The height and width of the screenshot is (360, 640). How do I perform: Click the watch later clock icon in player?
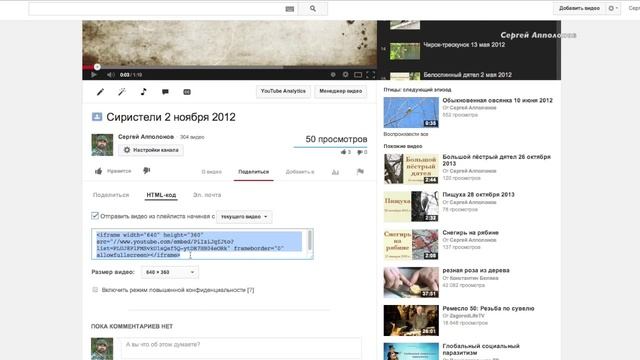pos(333,75)
